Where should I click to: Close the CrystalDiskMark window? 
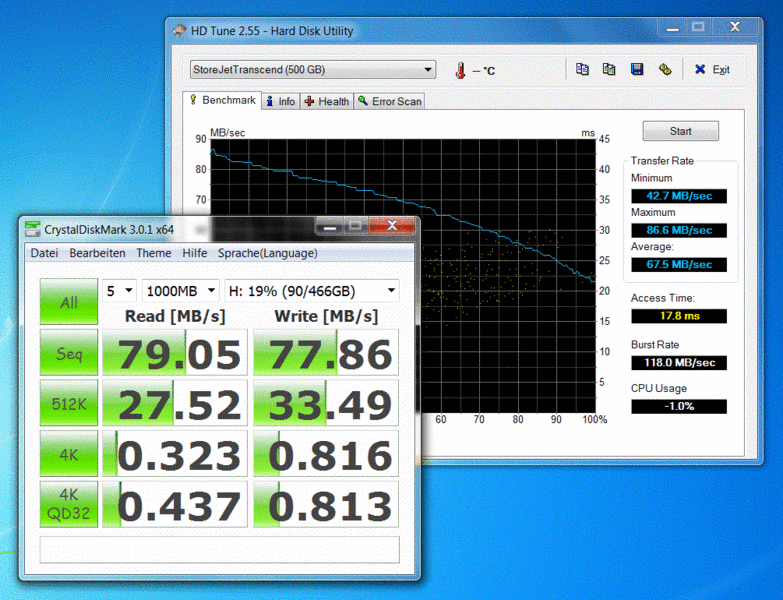392,226
